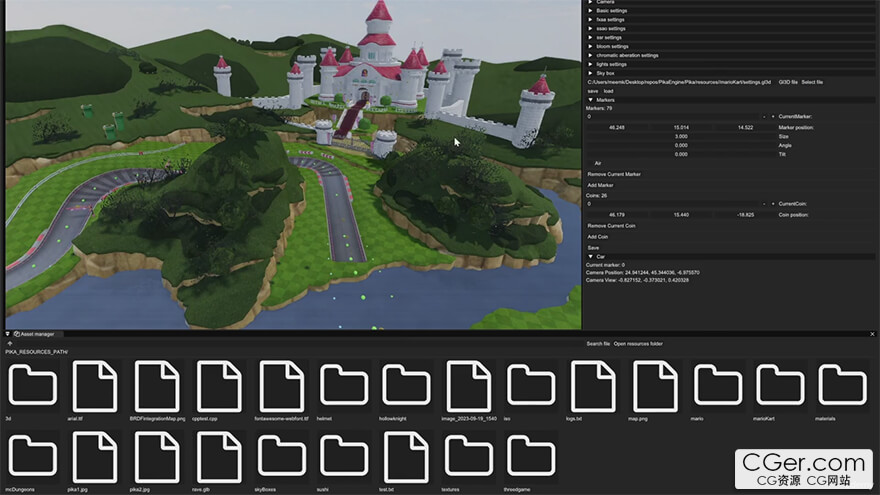
Task: Expand the bloom settings section
Action: [612, 46]
